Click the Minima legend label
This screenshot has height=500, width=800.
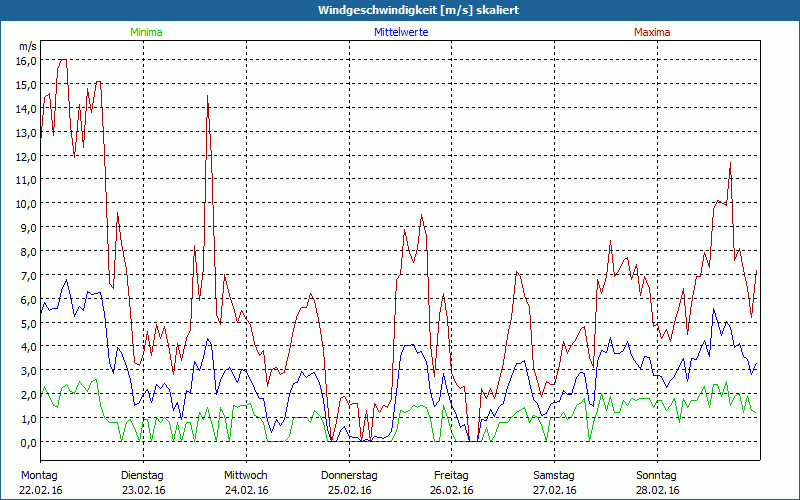(145, 32)
